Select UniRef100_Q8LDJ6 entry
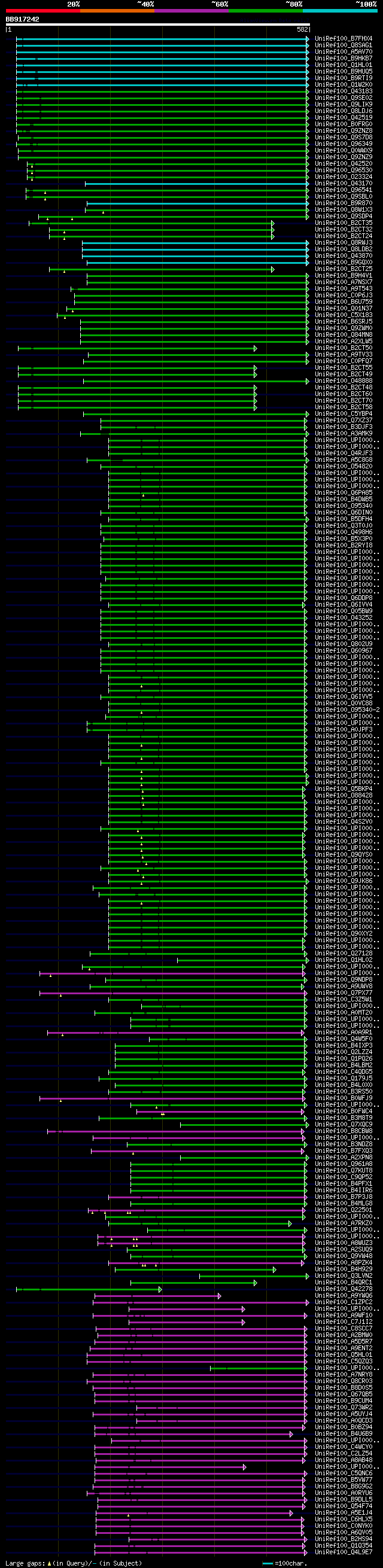 (344, 111)
